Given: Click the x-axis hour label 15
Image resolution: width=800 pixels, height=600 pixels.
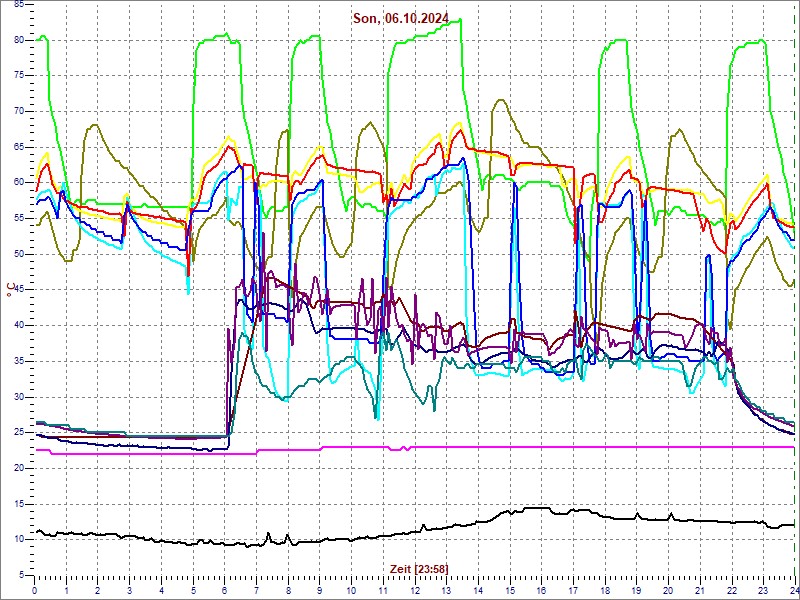Looking at the screenshot, I should pos(510,589).
